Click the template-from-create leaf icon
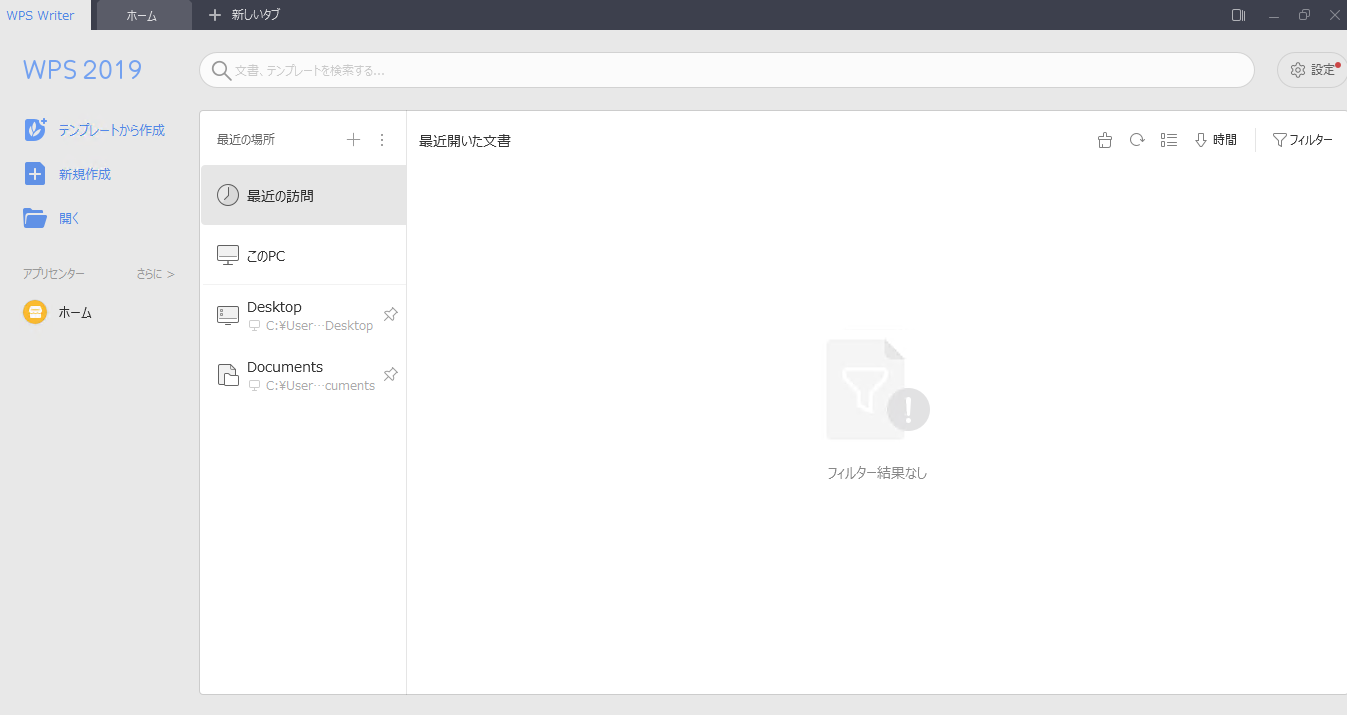The image size is (1347, 715). [35, 129]
